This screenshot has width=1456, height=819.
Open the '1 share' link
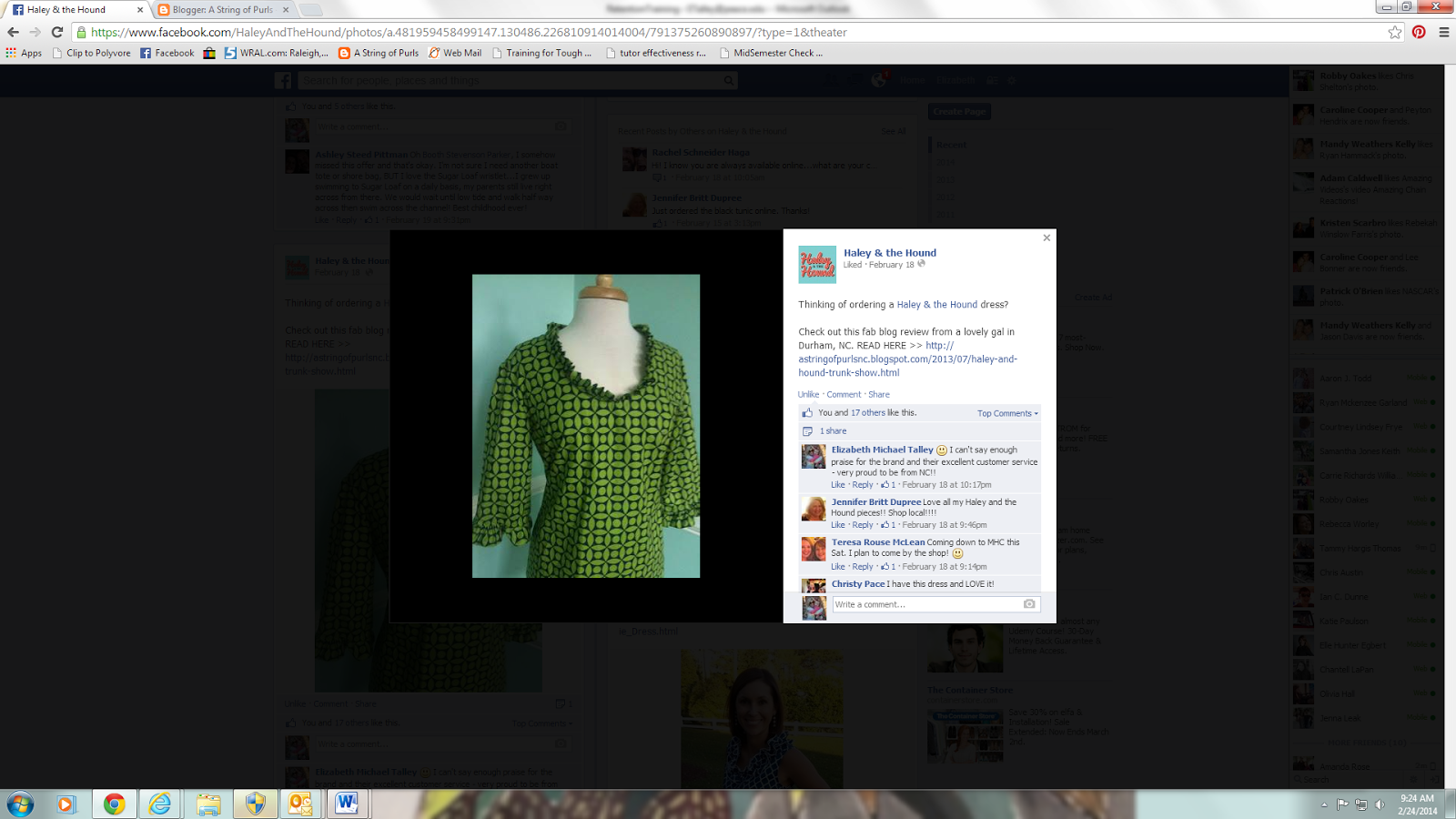click(833, 431)
